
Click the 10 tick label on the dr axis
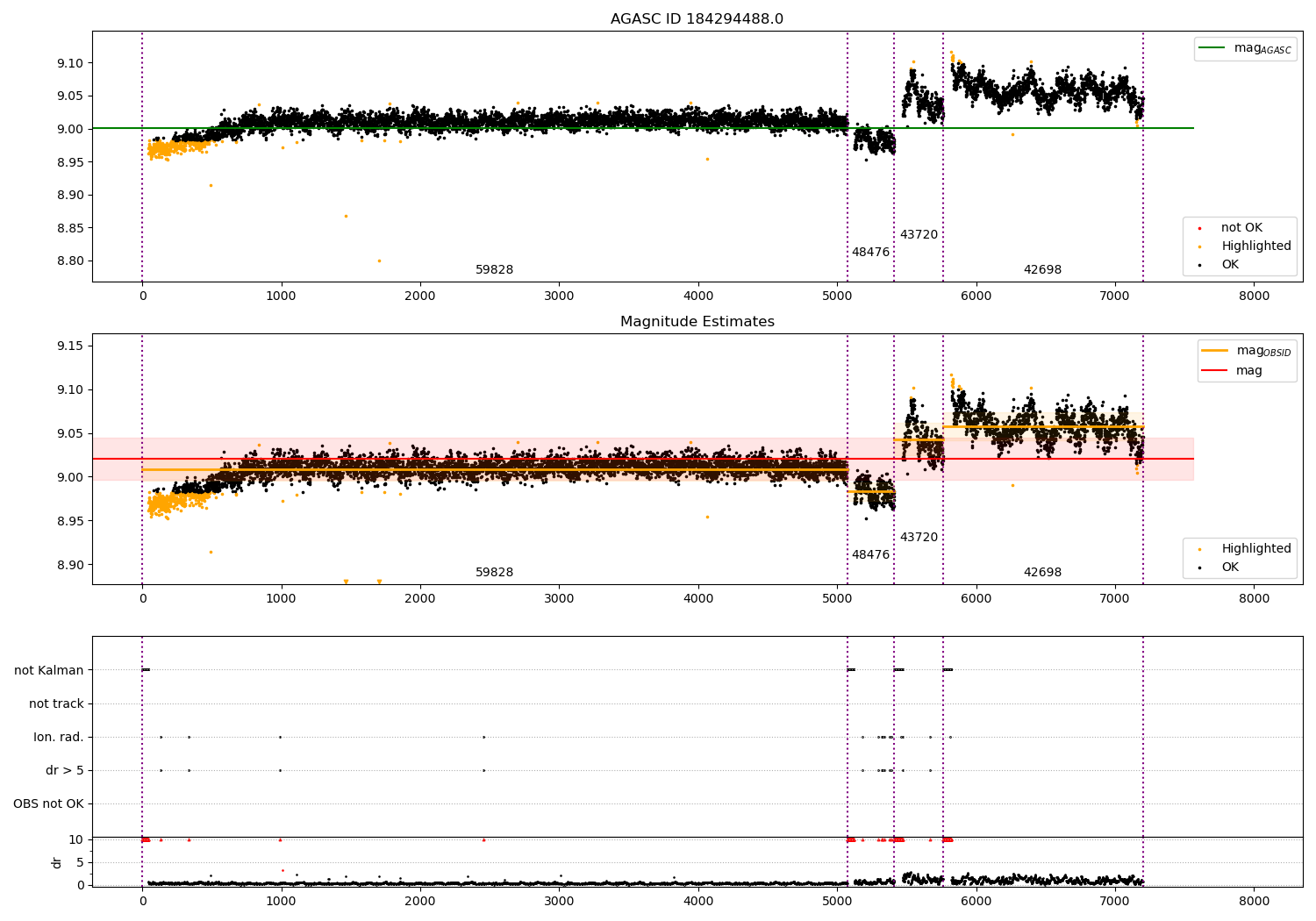(x=76, y=840)
